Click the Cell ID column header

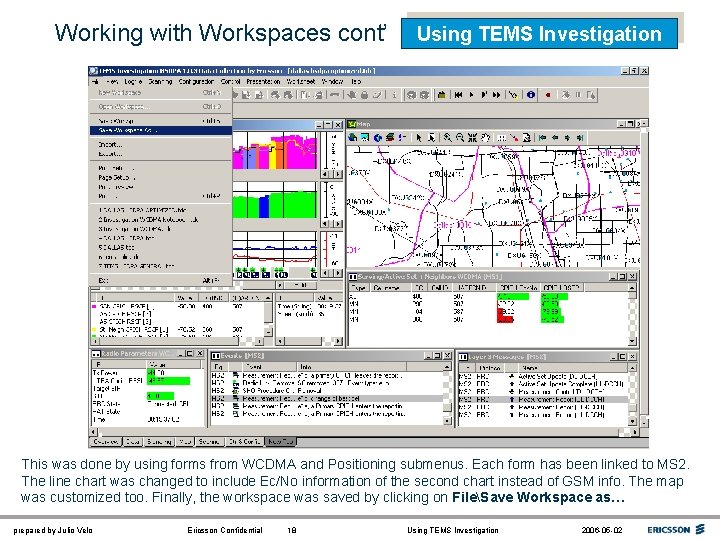tap(439, 287)
